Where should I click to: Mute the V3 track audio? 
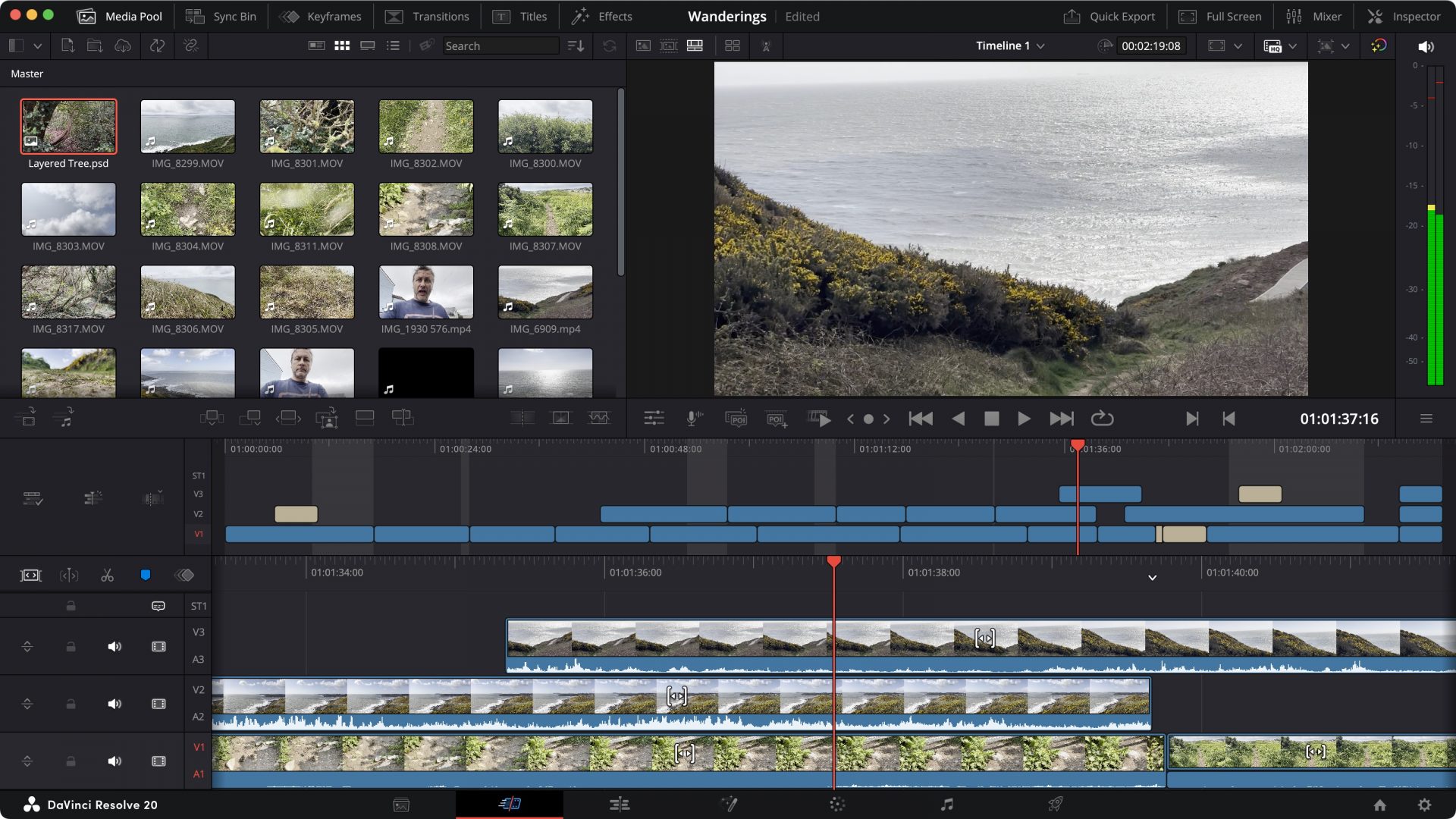tap(115, 647)
